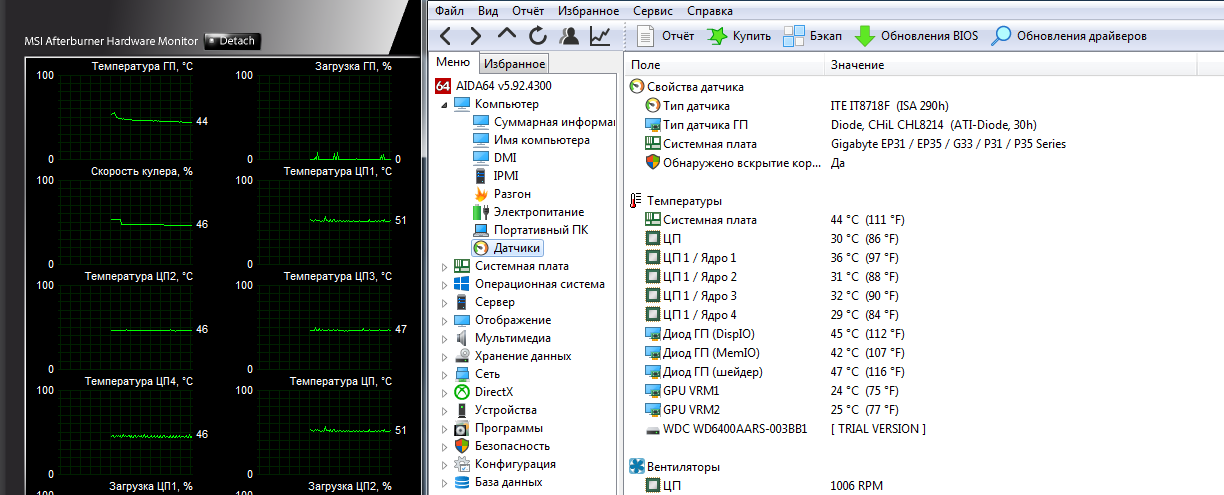Select the Разгон flame icon
The height and width of the screenshot is (495, 1224).
point(482,194)
